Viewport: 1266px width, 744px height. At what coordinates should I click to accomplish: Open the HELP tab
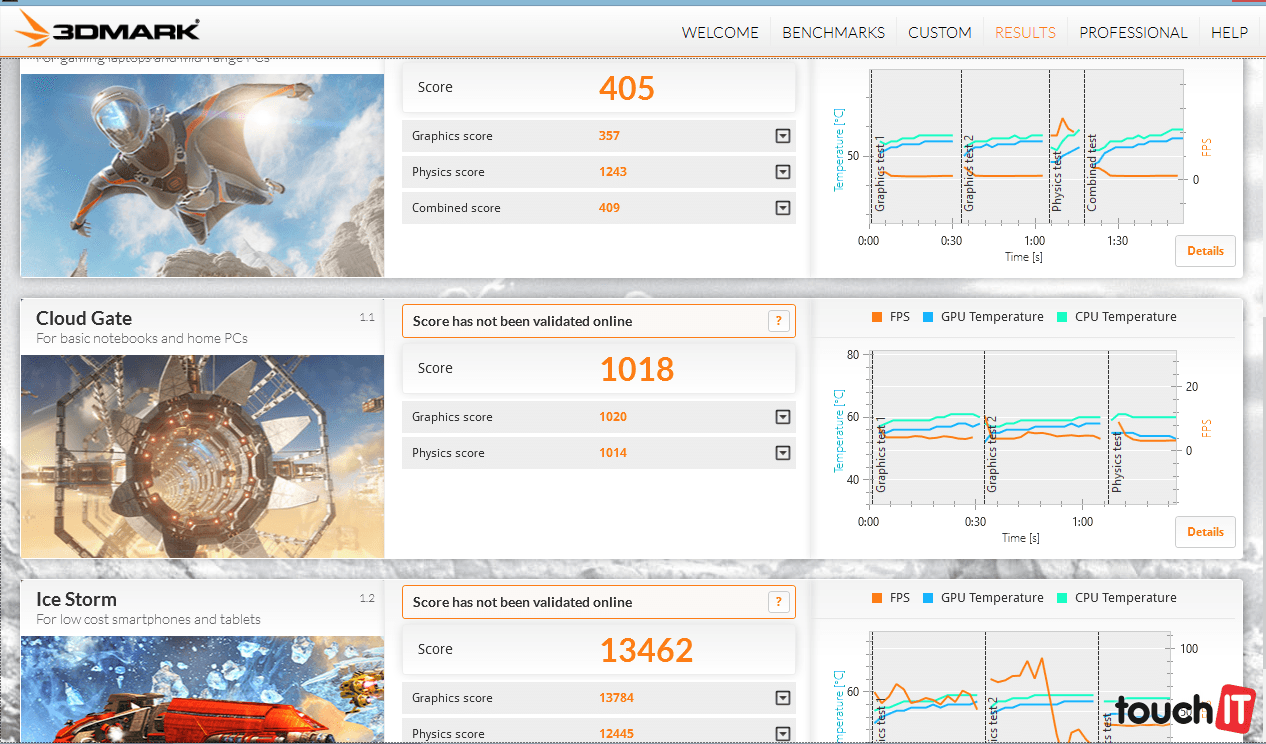pos(1229,32)
